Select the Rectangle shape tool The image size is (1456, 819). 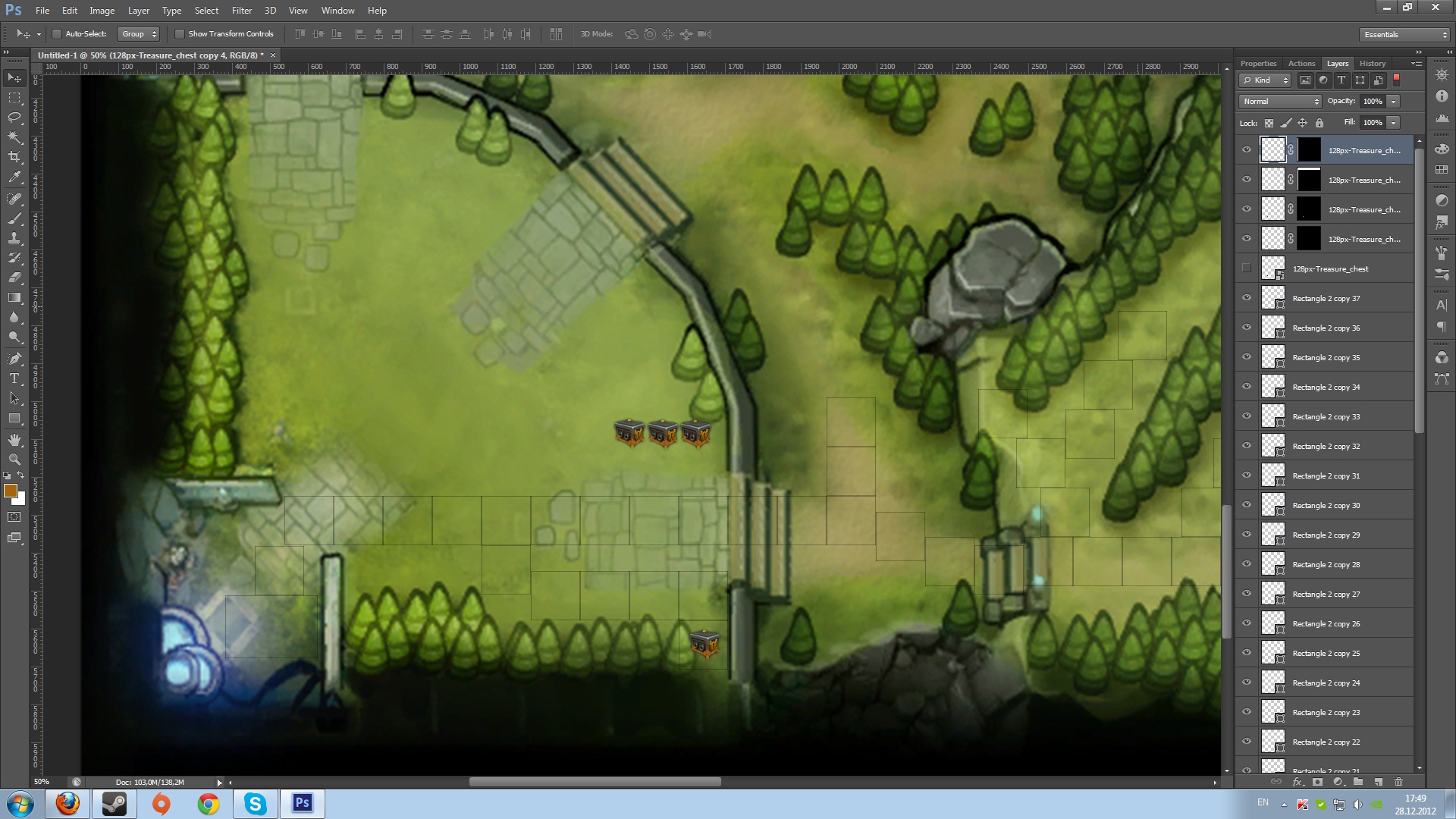(14, 418)
